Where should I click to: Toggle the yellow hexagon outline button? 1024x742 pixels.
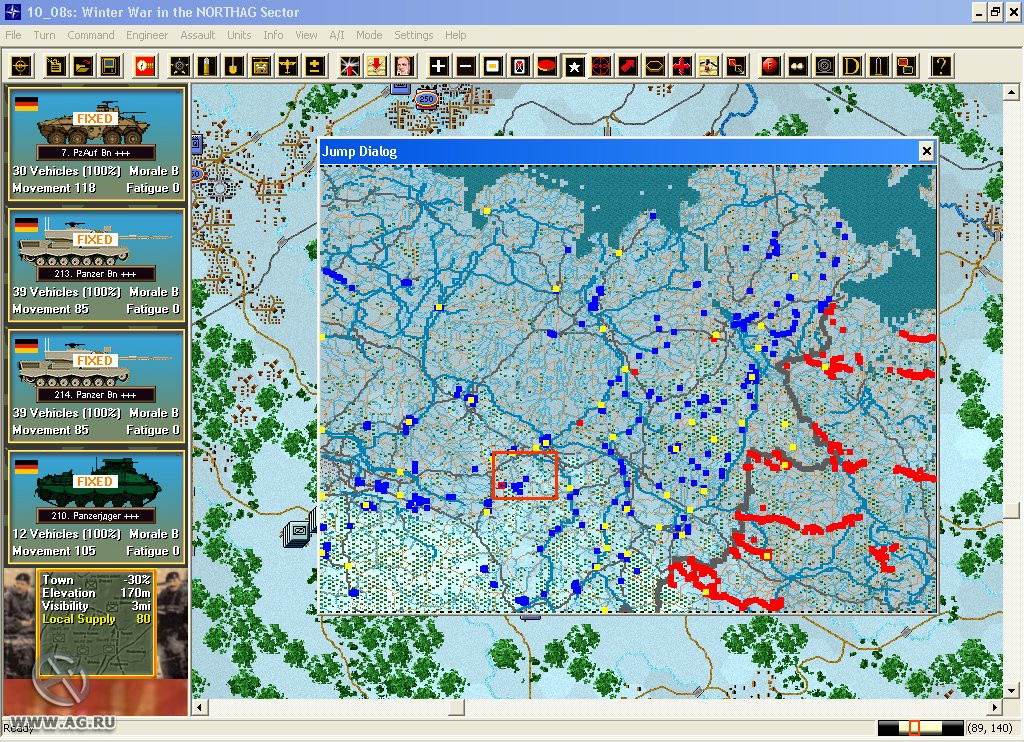[x=655, y=66]
